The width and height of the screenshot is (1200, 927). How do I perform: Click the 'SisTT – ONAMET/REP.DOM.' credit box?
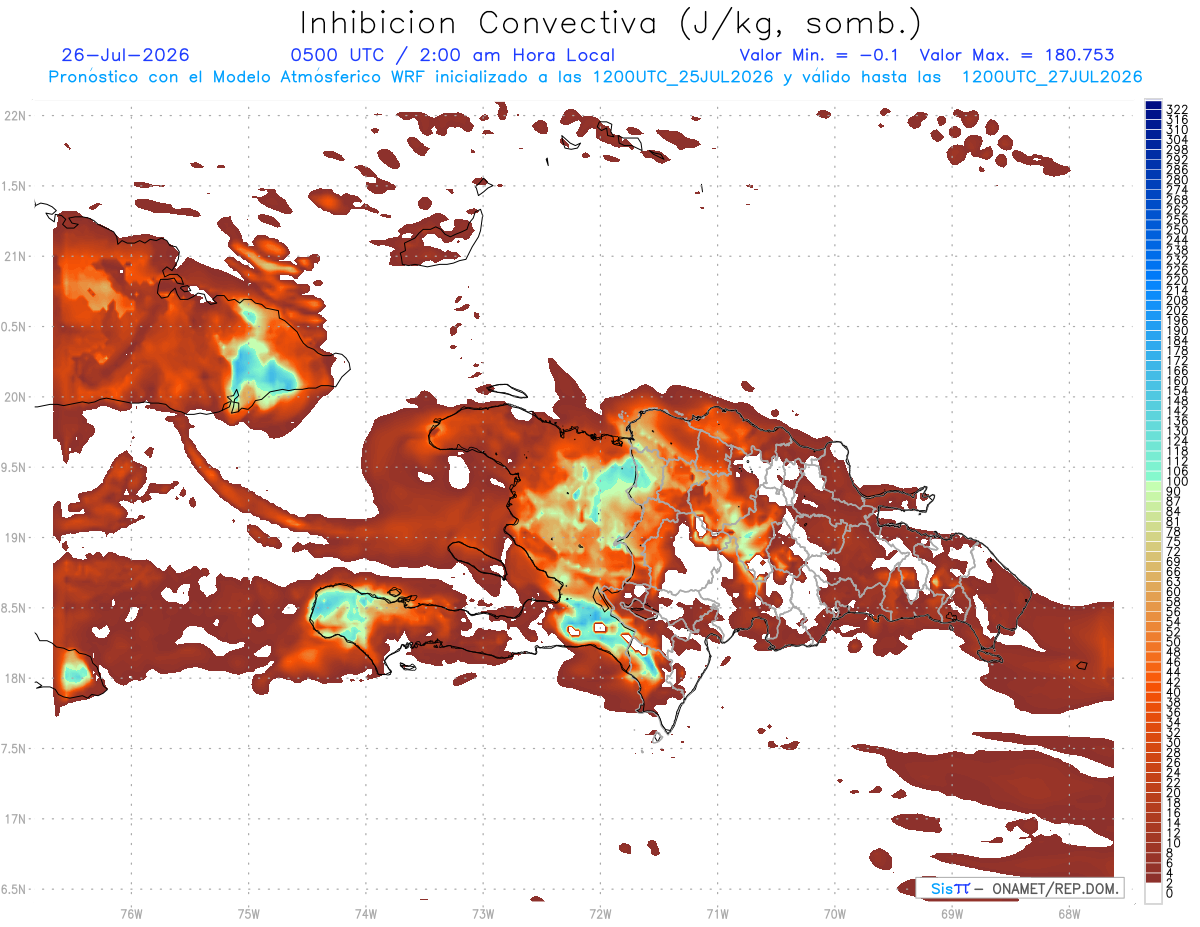tap(1019, 888)
